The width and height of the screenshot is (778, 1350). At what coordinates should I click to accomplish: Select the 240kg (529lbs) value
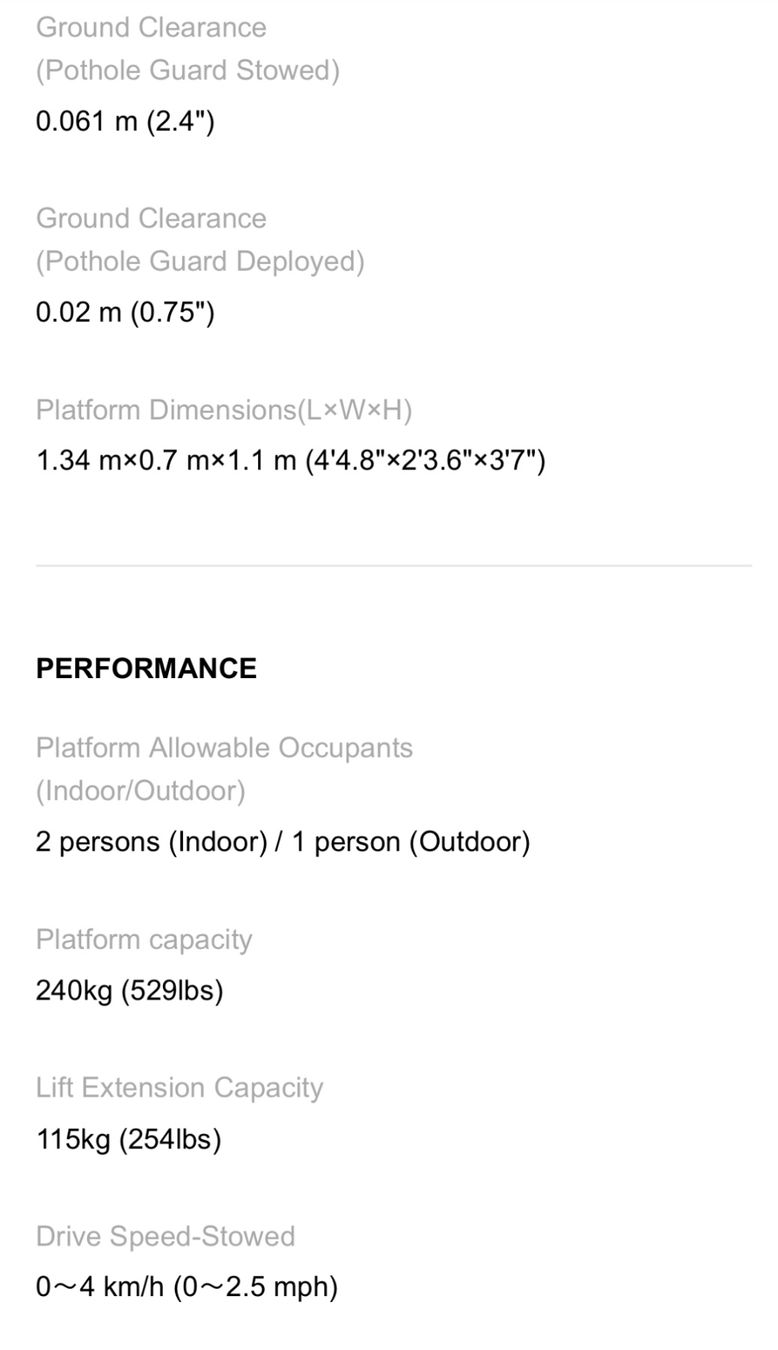click(129, 991)
